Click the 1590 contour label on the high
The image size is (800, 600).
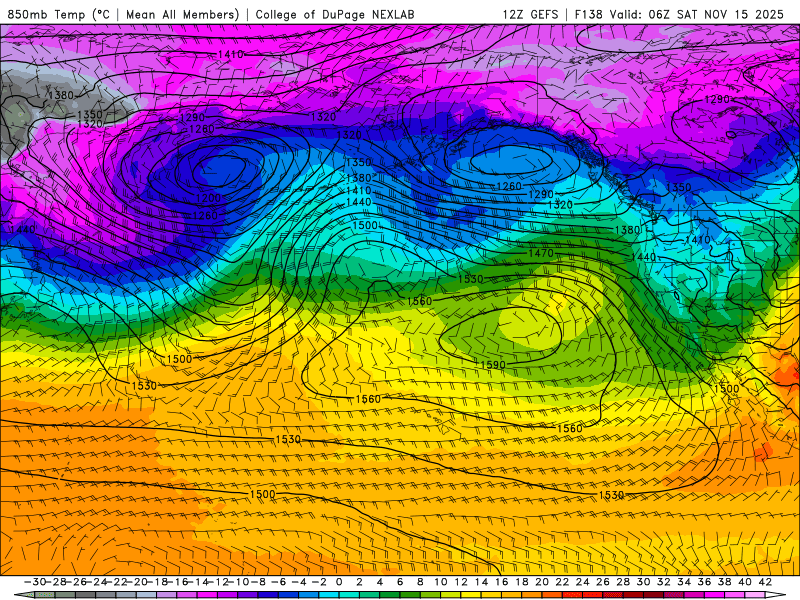493,365
